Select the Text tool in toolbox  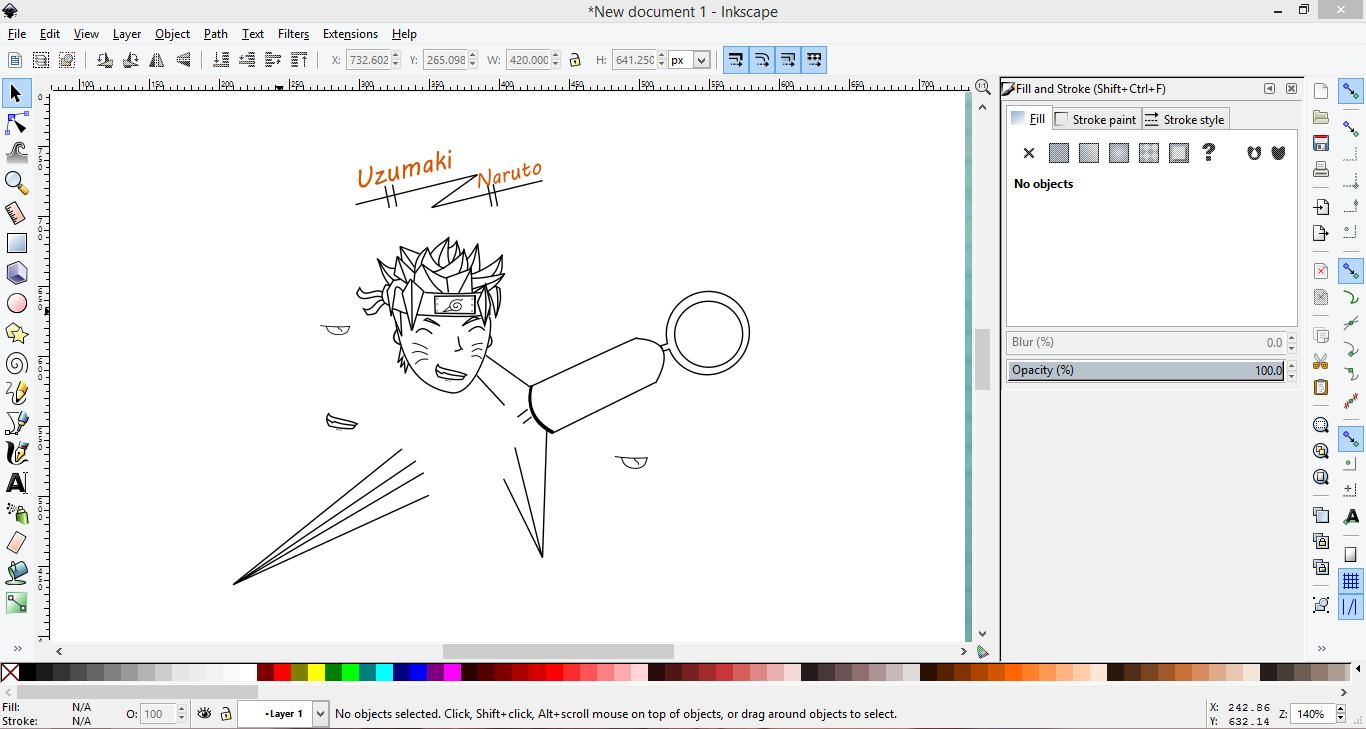17,483
